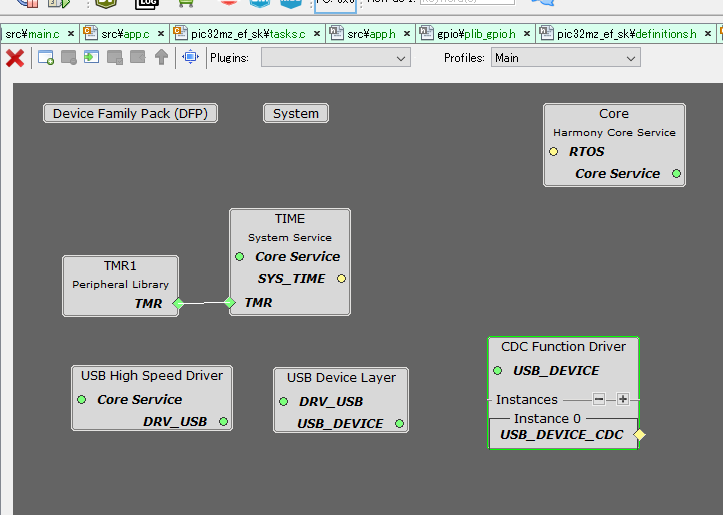Viewport: 723px width, 515px height.
Task: Click the blue fit-to-view icon
Action: pyautogui.click(x=190, y=58)
